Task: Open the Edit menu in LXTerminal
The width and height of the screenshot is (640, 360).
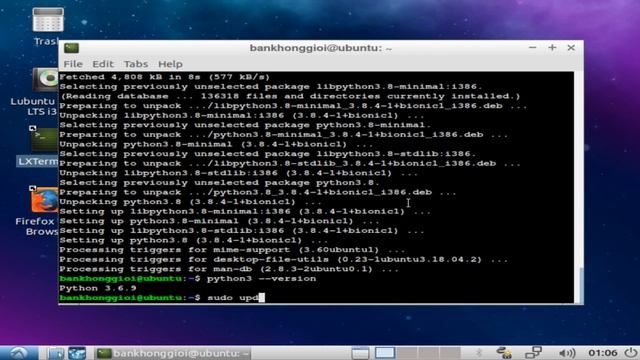Action: tap(102, 64)
